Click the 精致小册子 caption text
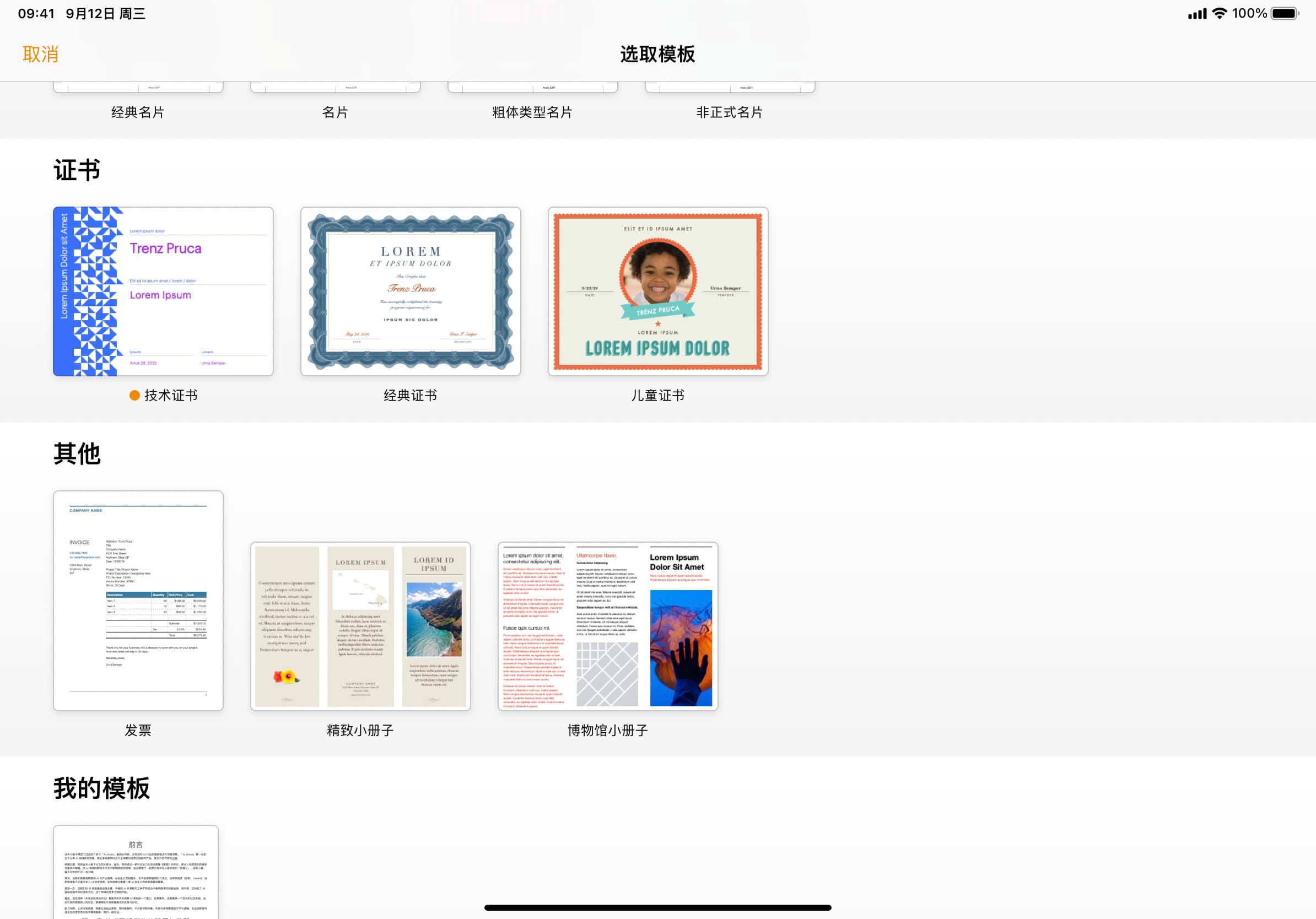 [360, 731]
